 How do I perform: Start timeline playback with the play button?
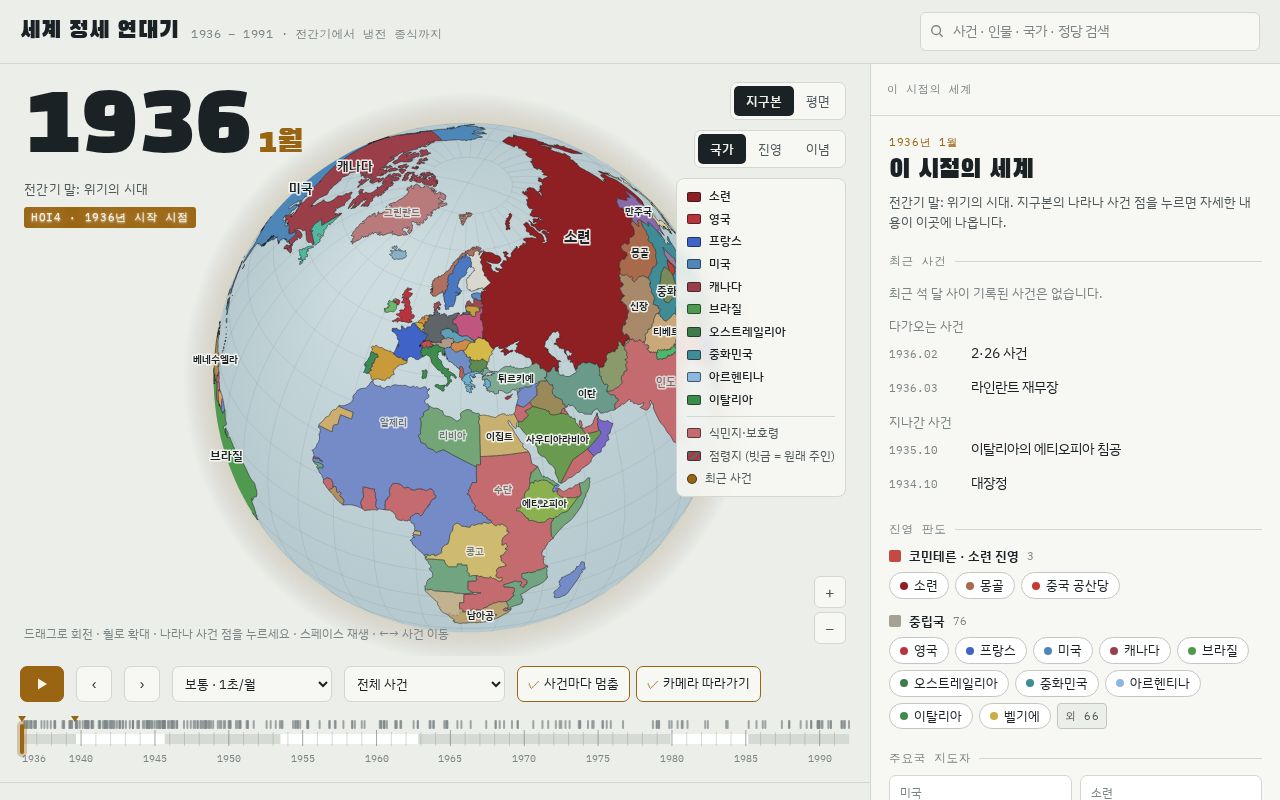pos(42,684)
